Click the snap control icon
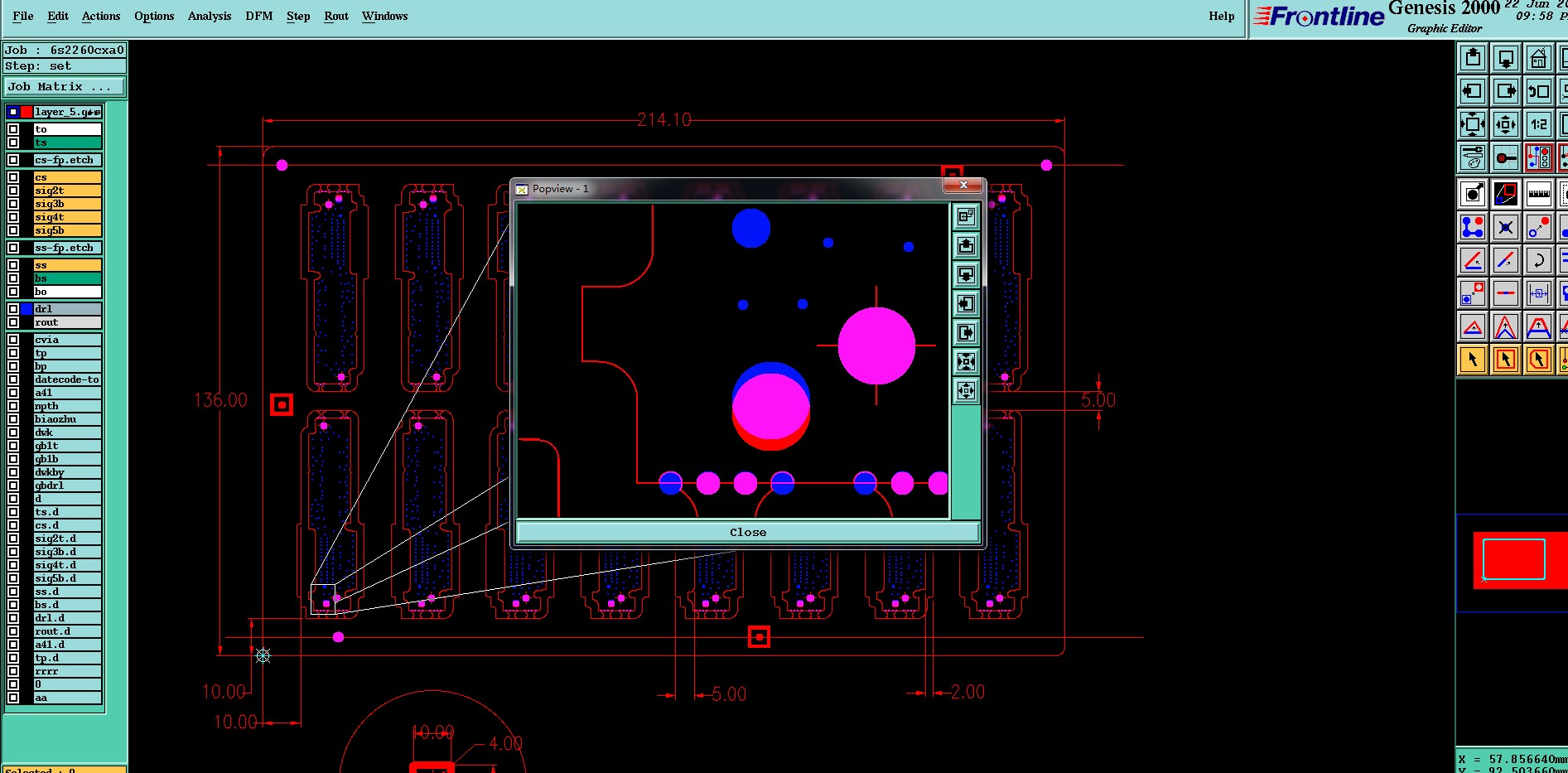 tap(1506, 157)
